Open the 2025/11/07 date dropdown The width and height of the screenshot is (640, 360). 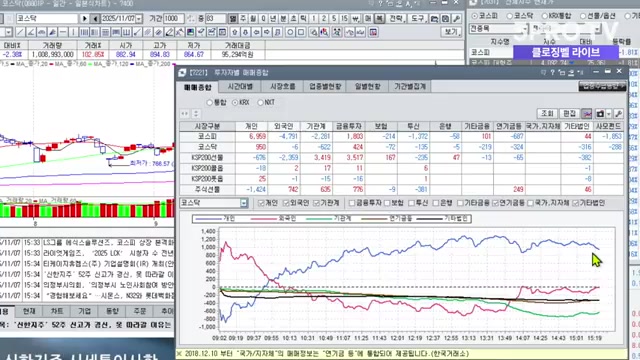pos(139,19)
